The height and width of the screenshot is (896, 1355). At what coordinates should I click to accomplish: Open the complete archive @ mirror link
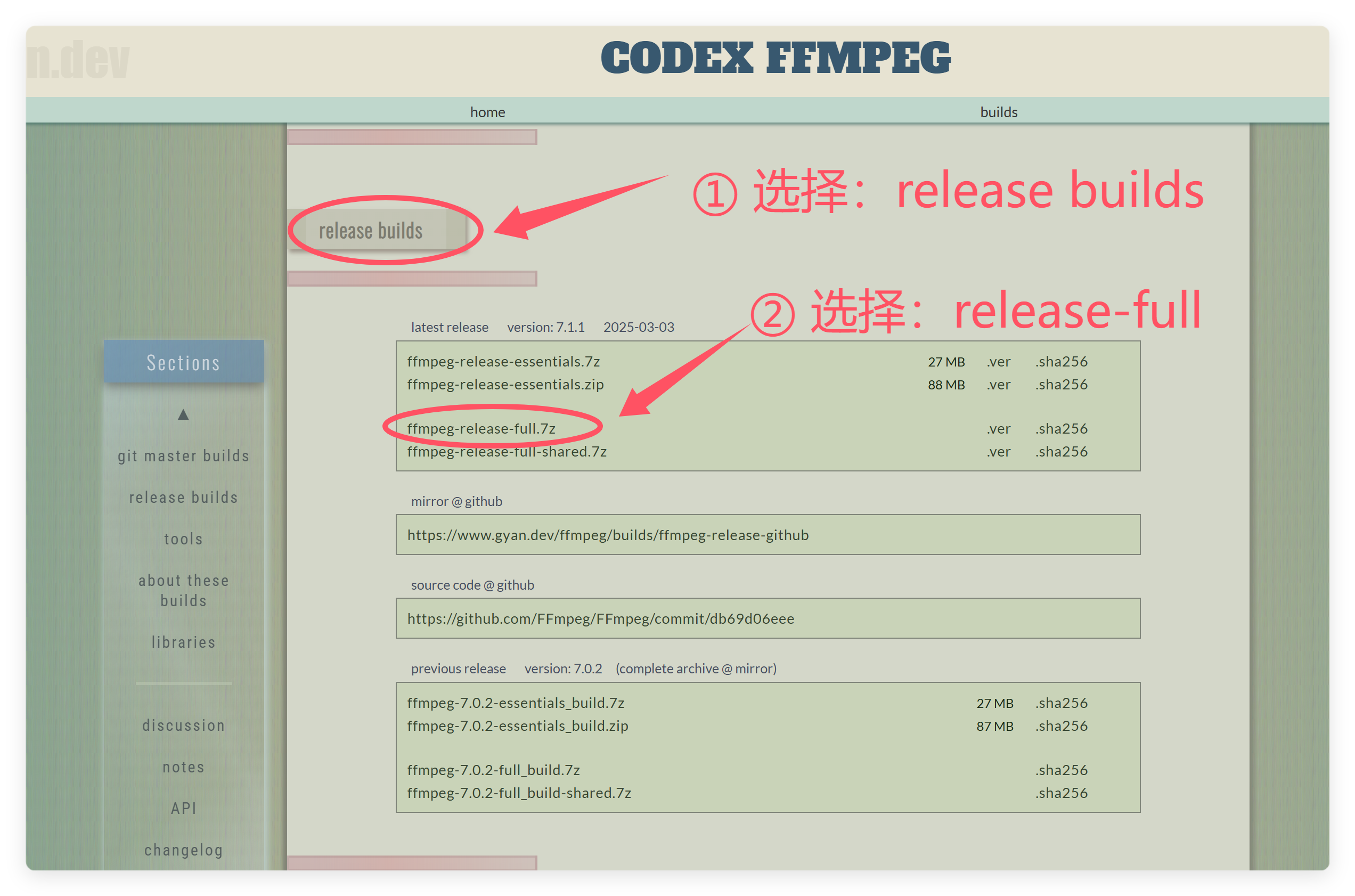click(696, 669)
